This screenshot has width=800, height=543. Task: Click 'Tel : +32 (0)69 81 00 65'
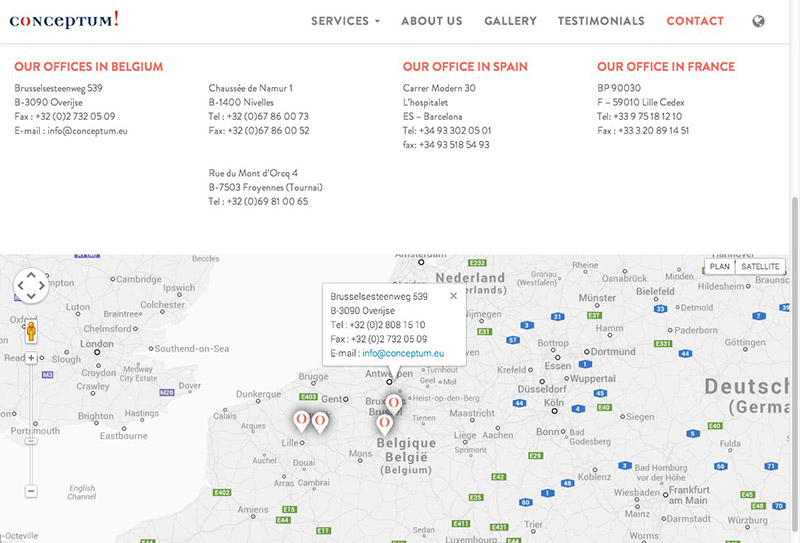tap(258, 202)
